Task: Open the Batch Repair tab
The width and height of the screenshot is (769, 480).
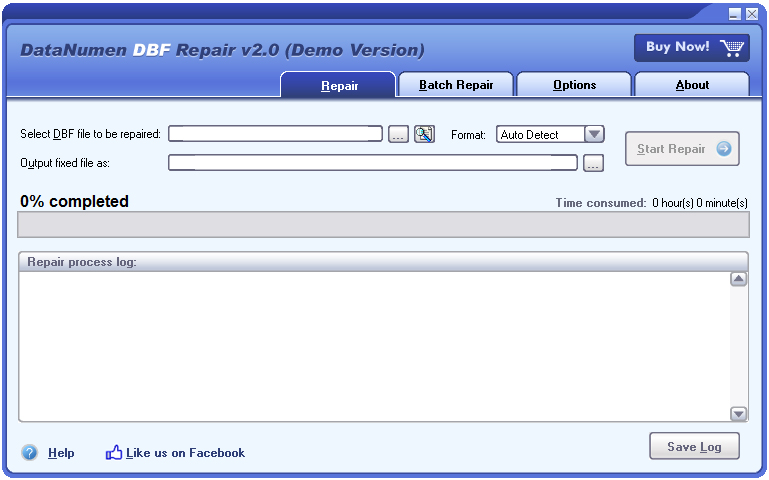Action: coord(456,85)
